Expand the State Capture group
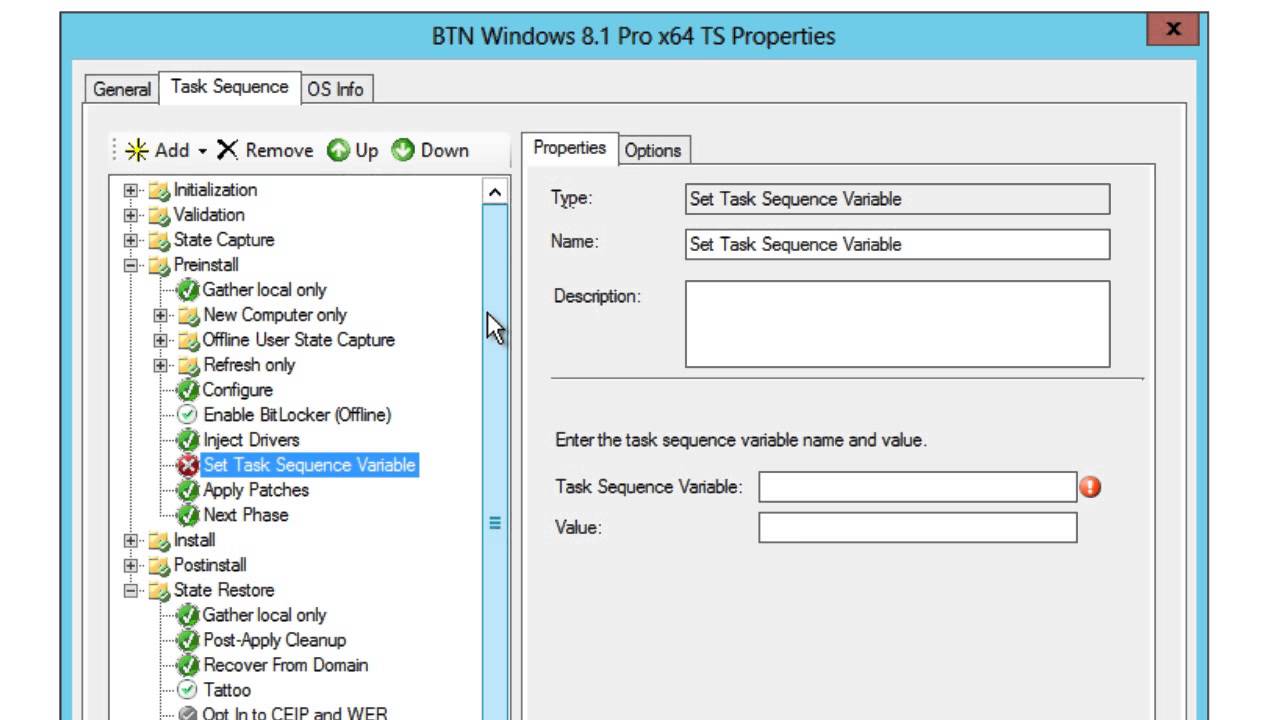This screenshot has height=720, width=1280. coord(131,240)
